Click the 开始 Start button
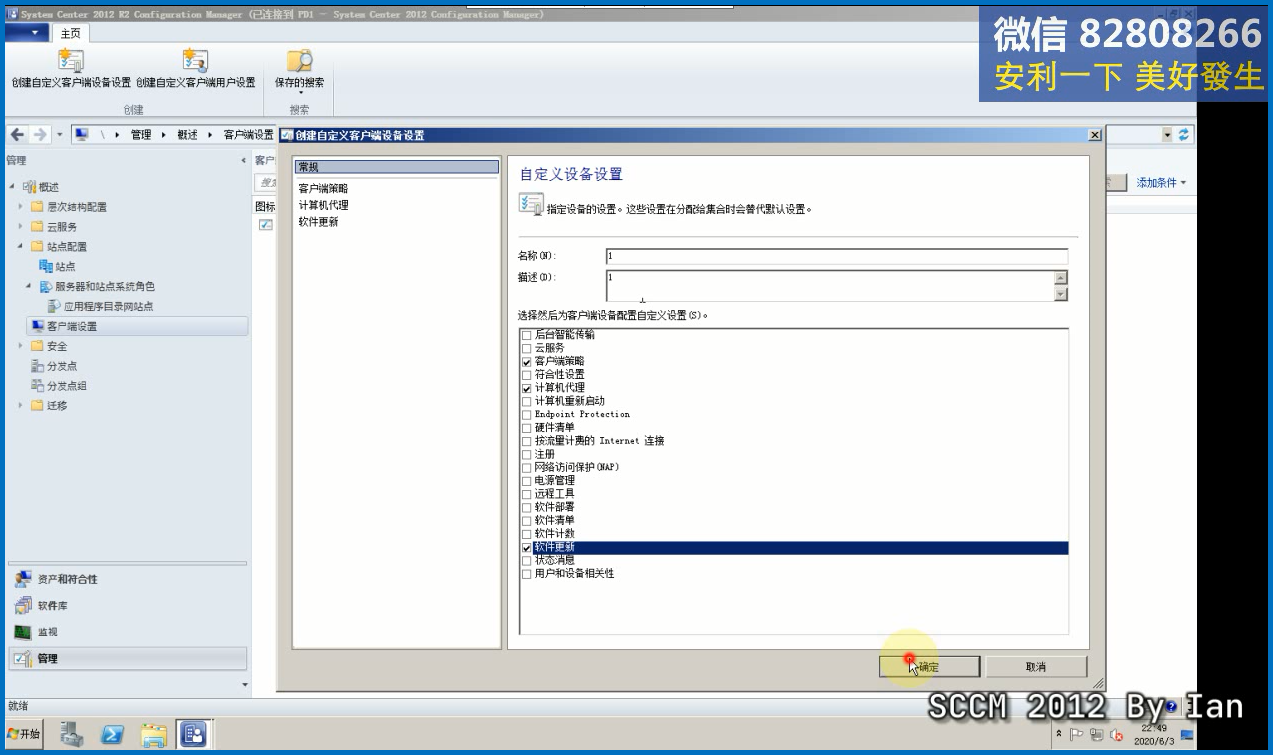The height and width of the screenshot is (755, 1273). [x=24, y=734]
